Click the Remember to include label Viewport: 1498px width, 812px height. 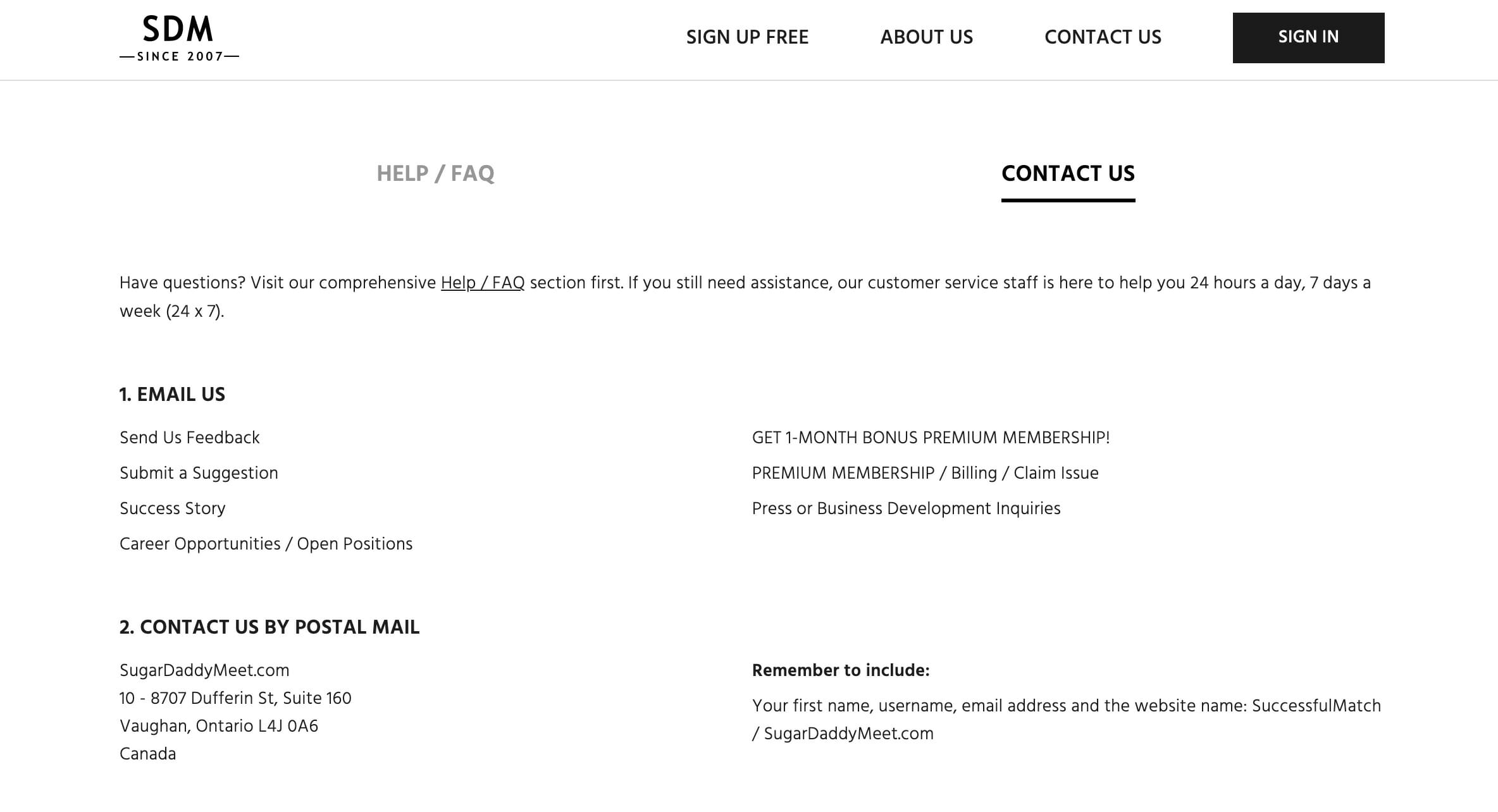[x=841, y=670]
